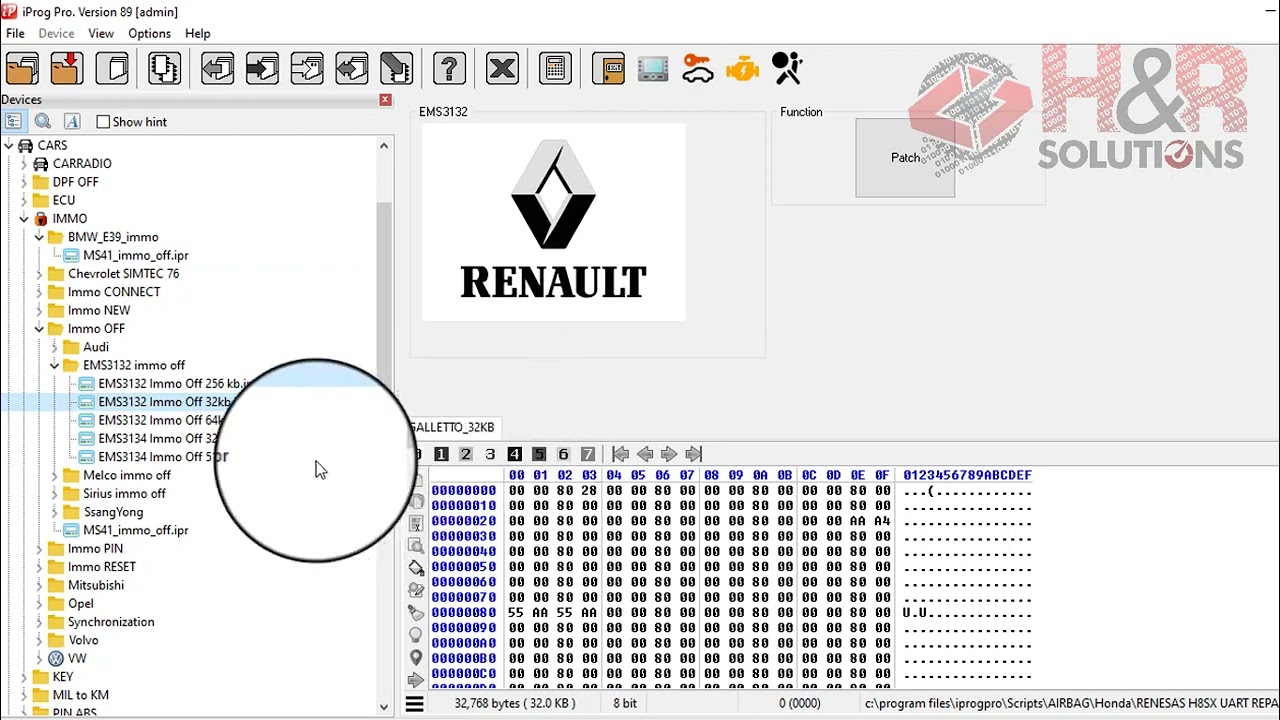
Task: Open the Help menu
Action: point(197,33)
